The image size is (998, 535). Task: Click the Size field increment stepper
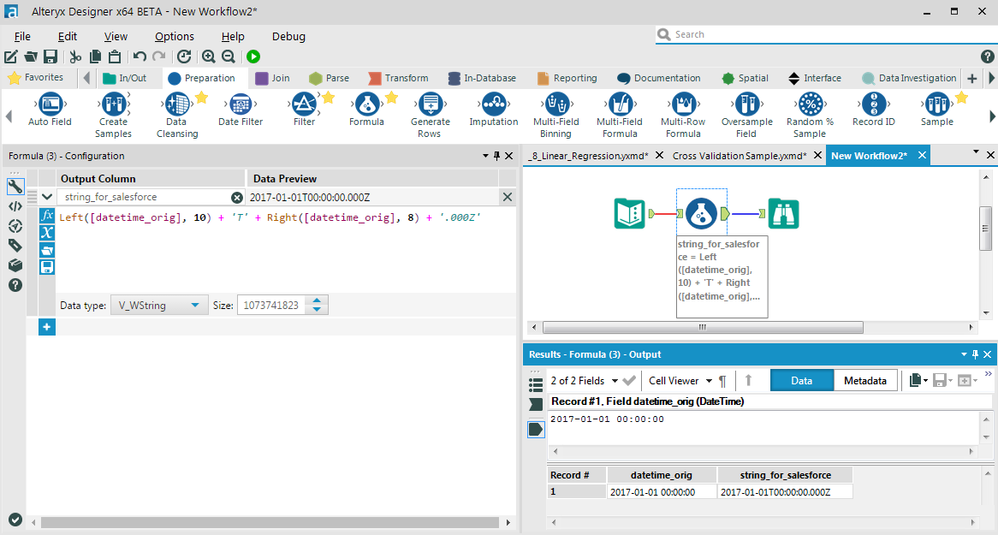(317, 300)
